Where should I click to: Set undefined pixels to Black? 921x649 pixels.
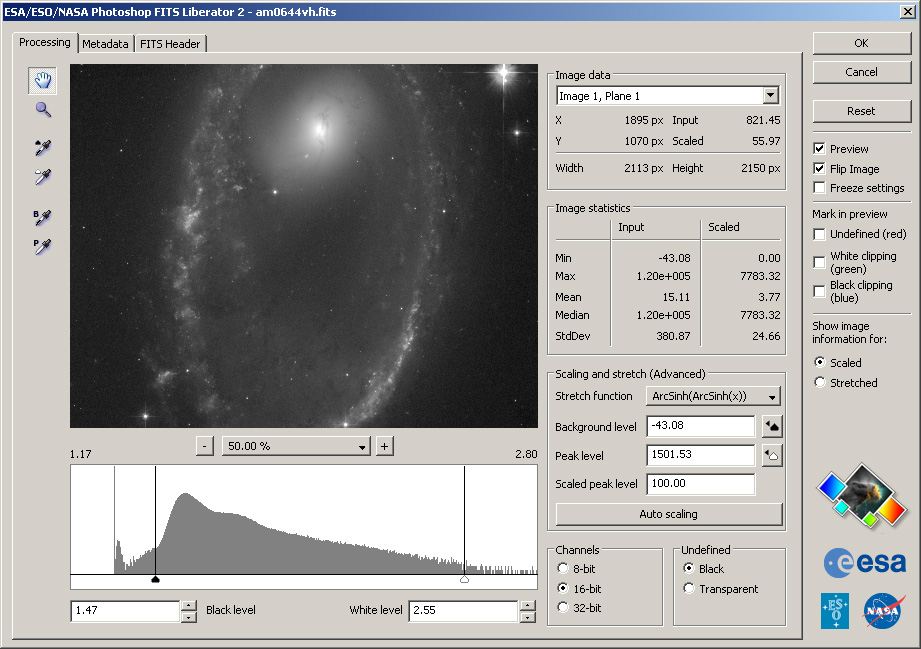coord(689,569)
